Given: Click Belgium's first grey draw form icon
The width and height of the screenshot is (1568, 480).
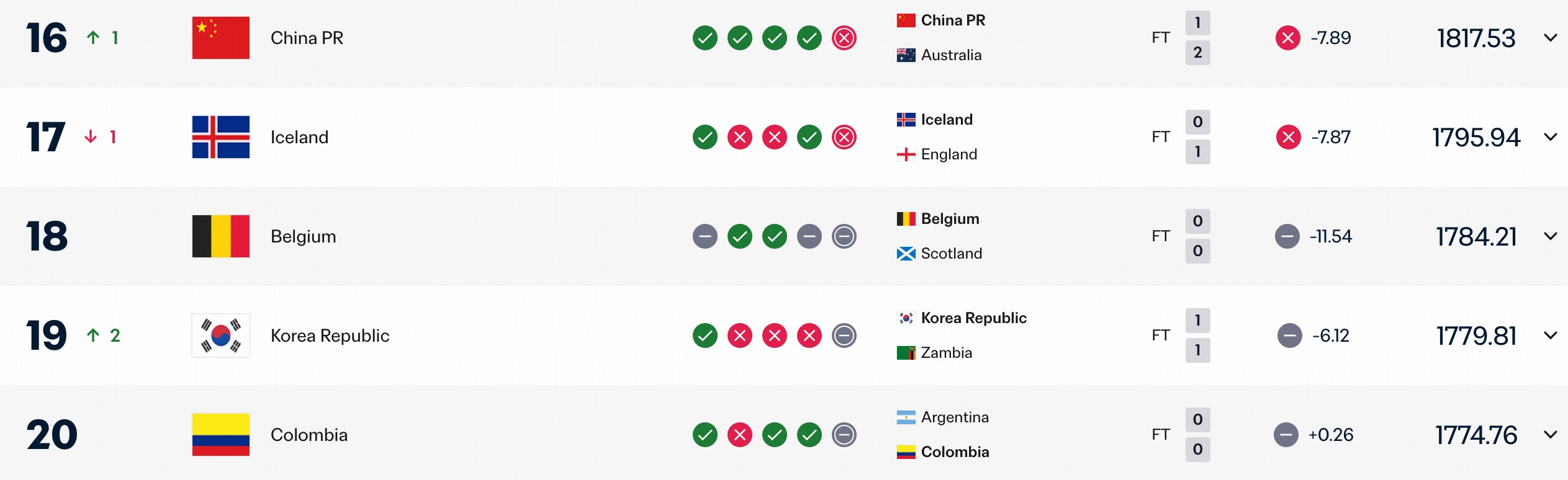Looking at the screenshot, I should click(705, 236).
